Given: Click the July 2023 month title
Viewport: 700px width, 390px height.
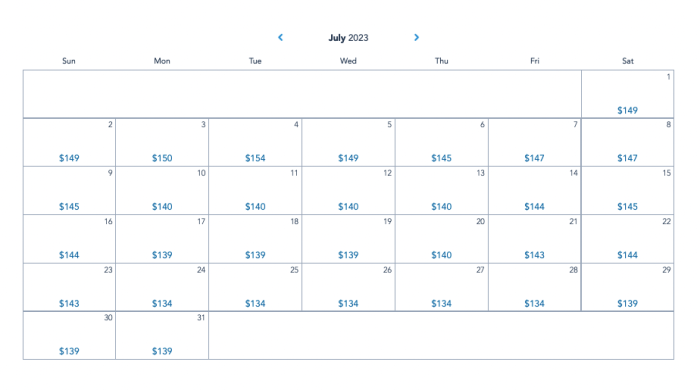Looking at the screenshot, I should point(348,38).
